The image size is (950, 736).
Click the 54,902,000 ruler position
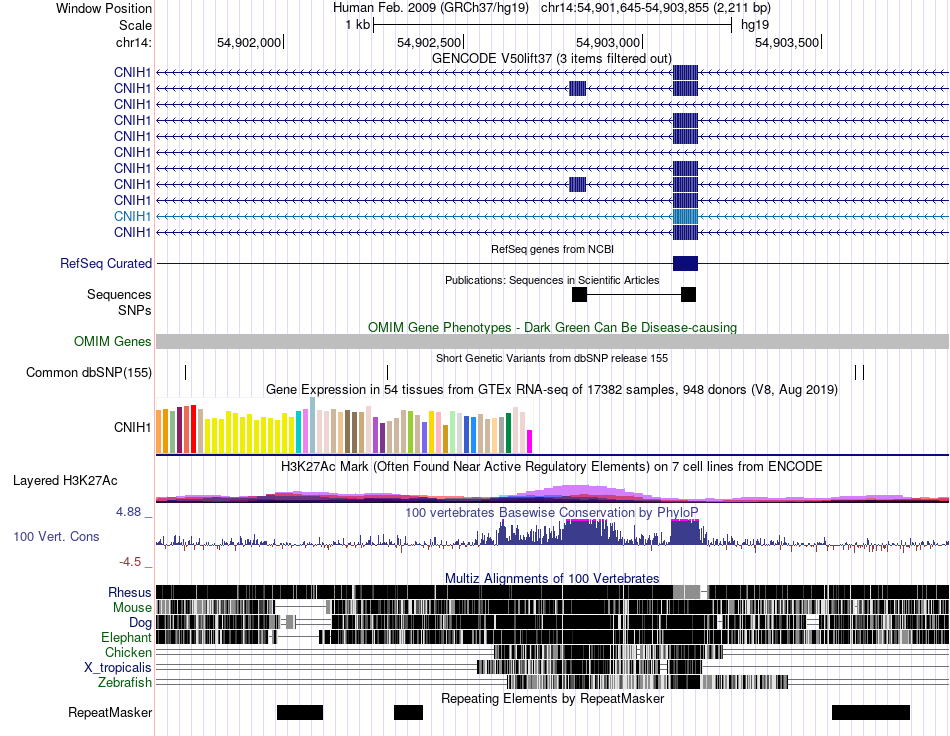click(249, 42)
